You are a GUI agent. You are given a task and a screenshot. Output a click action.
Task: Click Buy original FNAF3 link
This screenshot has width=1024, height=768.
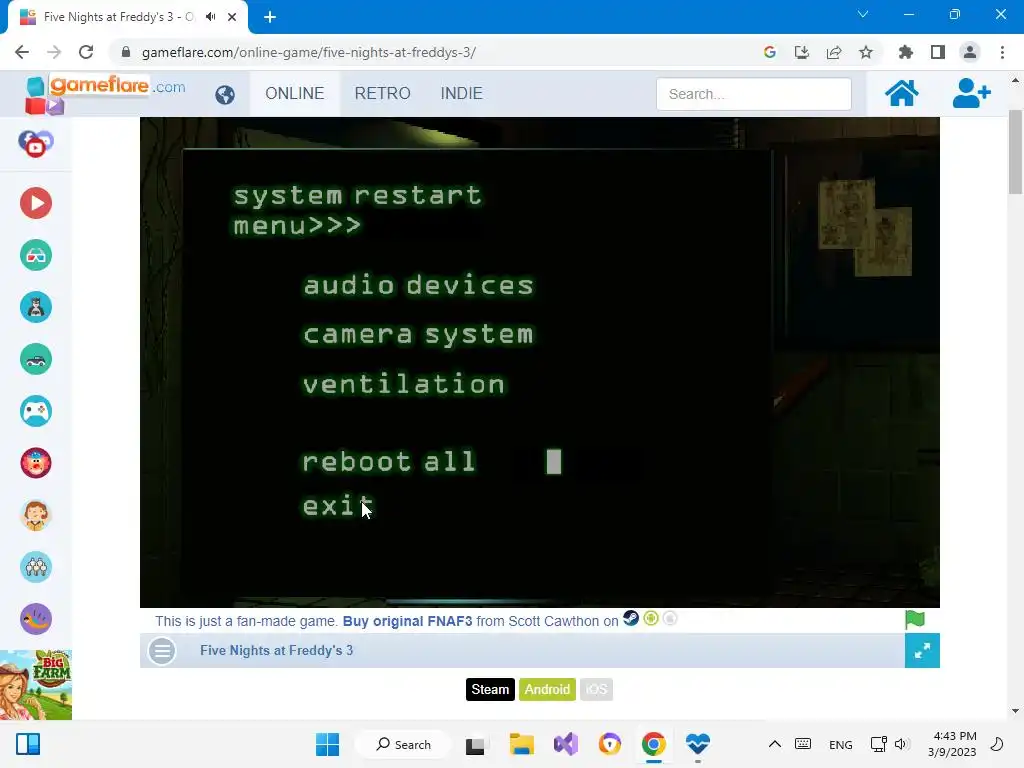(408, 621)
